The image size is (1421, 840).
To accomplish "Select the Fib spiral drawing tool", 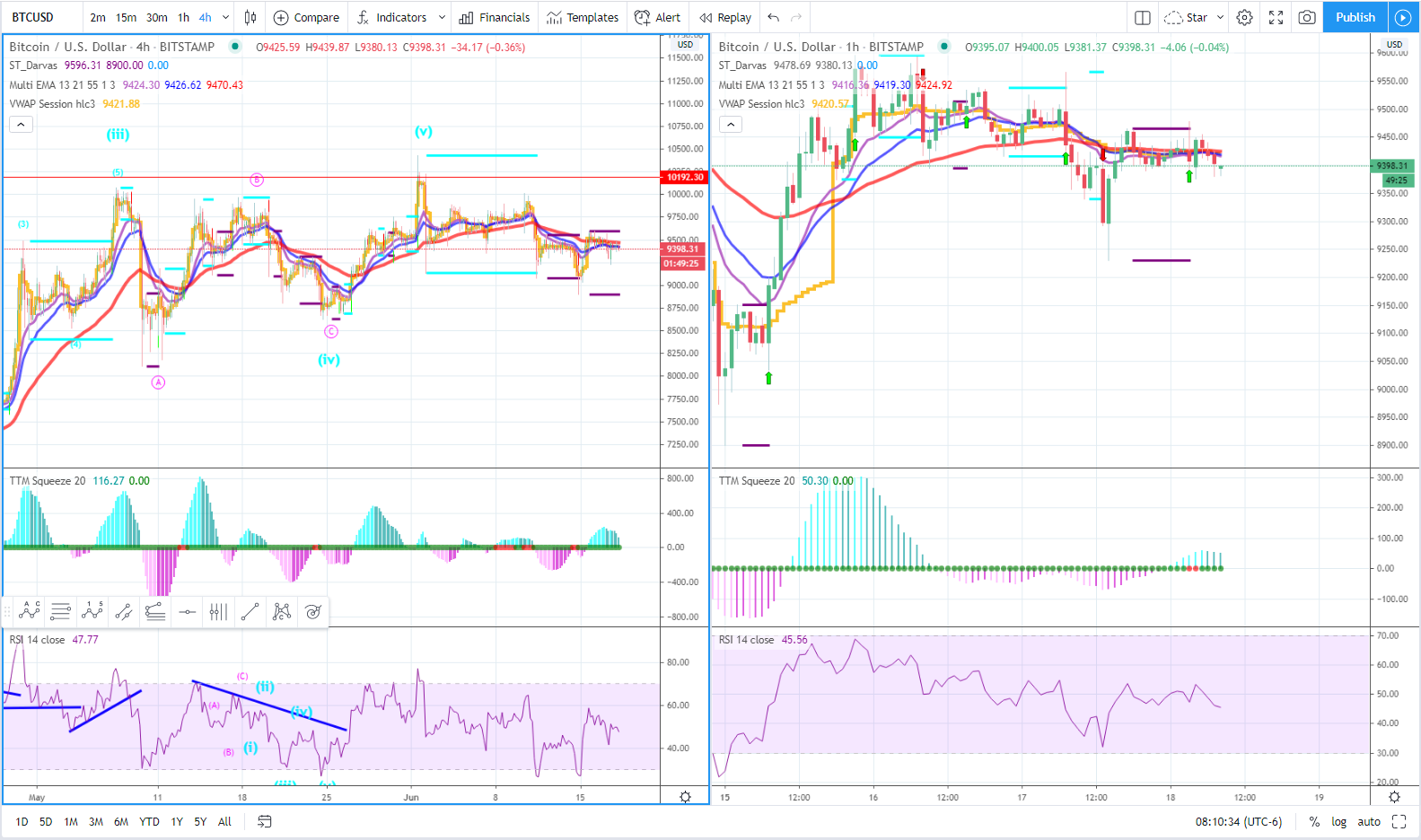I will point(313,612).
